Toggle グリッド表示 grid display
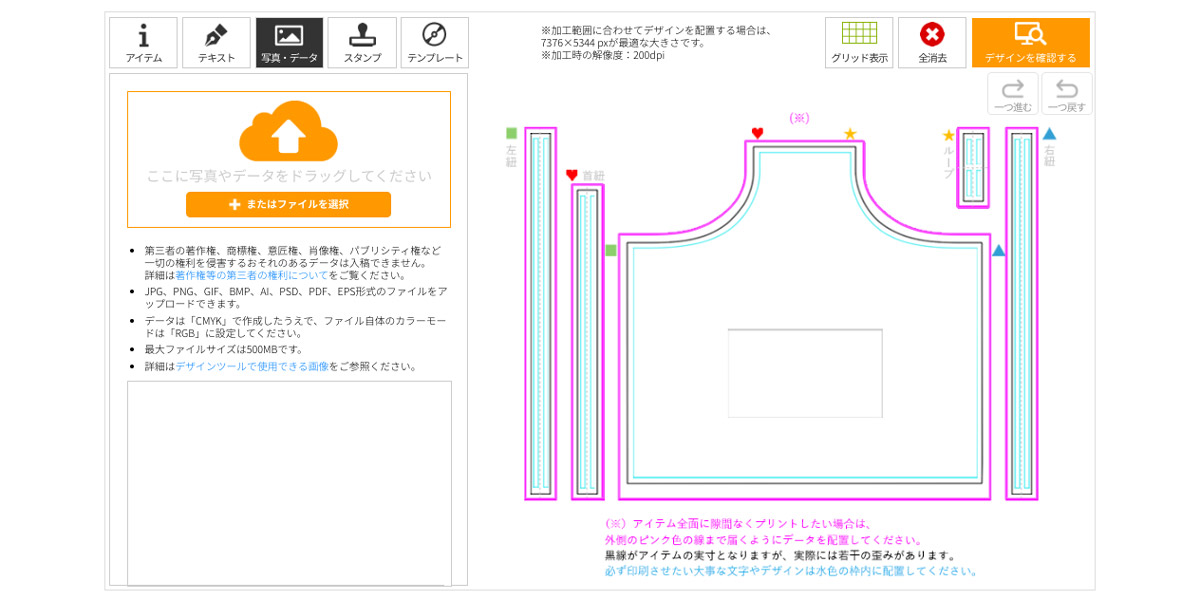 click(859, 43)
